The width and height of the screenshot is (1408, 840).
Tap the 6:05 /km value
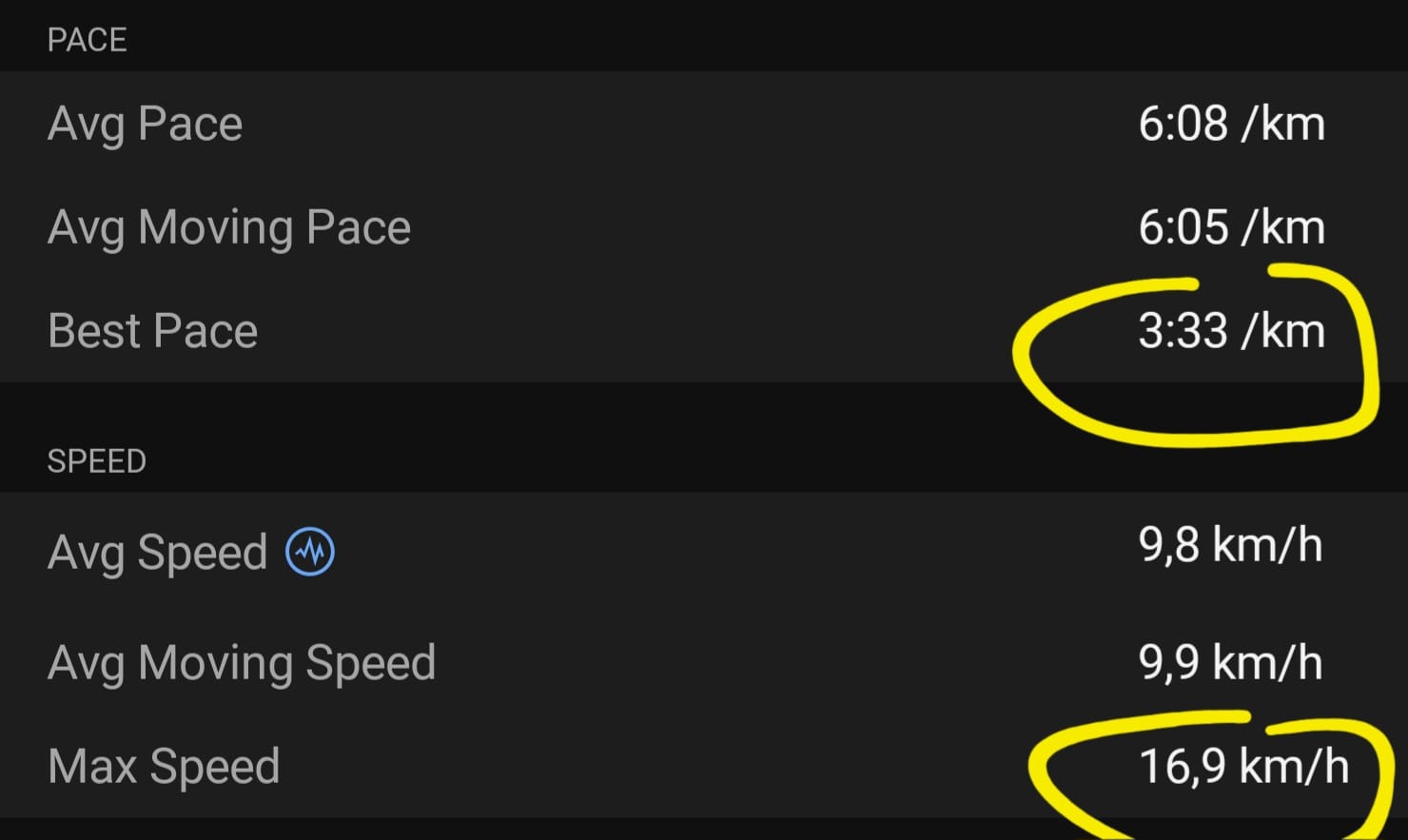click(1232, 227)
